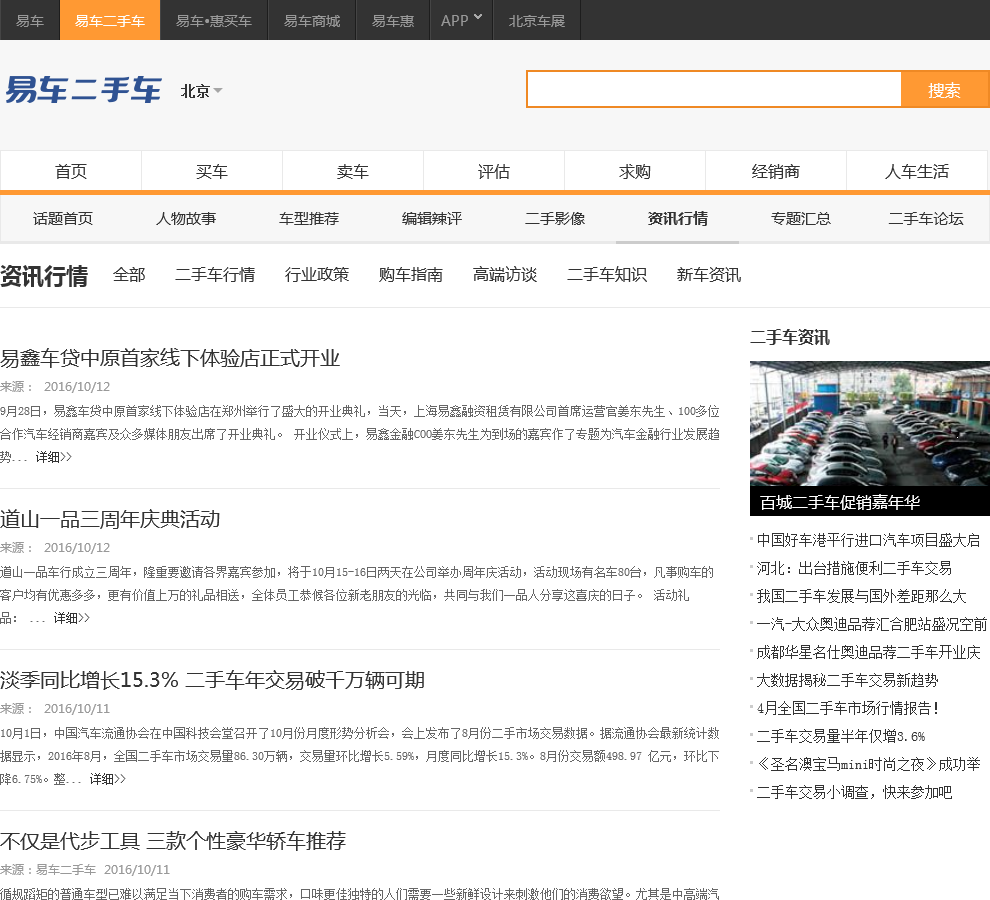
Task: Open 成都华星名仕奥迪品荐二手车开业庆 link
Action: click(x=868, y=652)
